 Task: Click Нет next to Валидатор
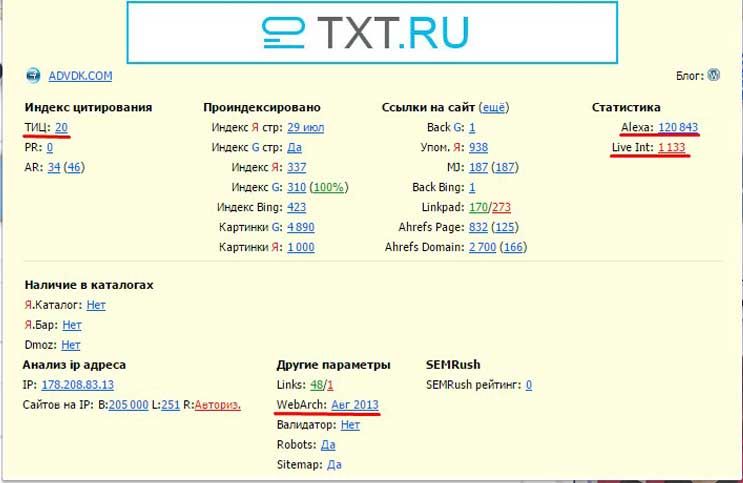350,425
